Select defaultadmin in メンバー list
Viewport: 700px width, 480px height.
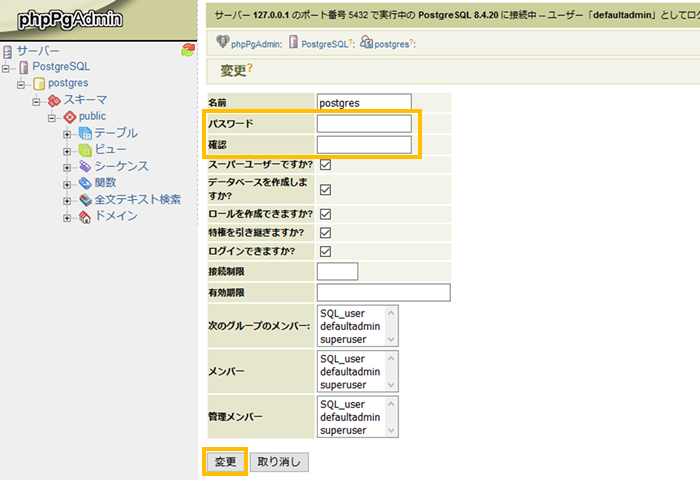[350, 372]
